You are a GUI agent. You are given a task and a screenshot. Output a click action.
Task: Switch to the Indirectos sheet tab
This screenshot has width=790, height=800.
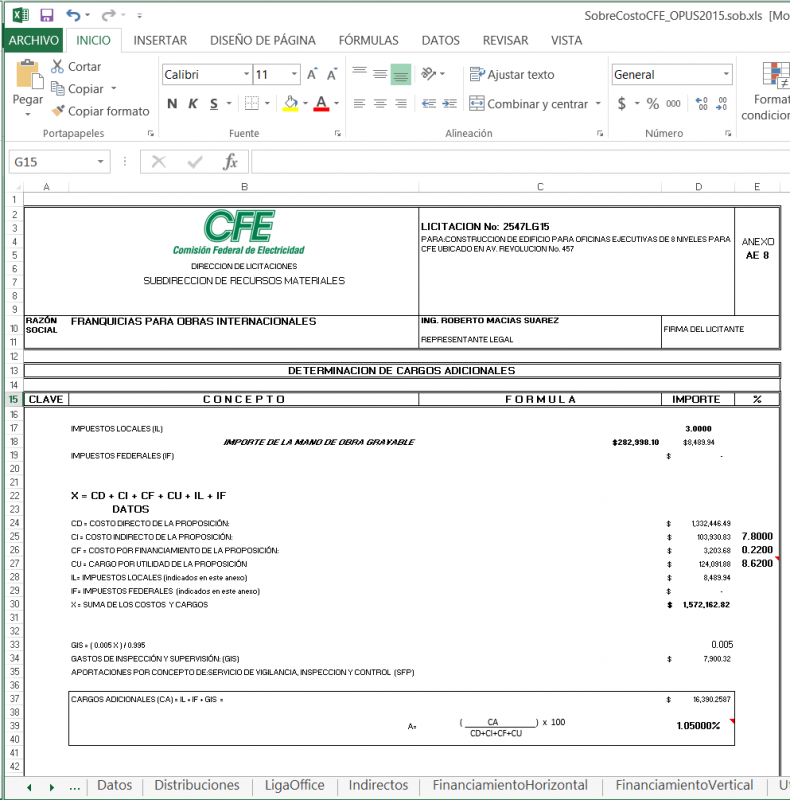coord(378,785)
